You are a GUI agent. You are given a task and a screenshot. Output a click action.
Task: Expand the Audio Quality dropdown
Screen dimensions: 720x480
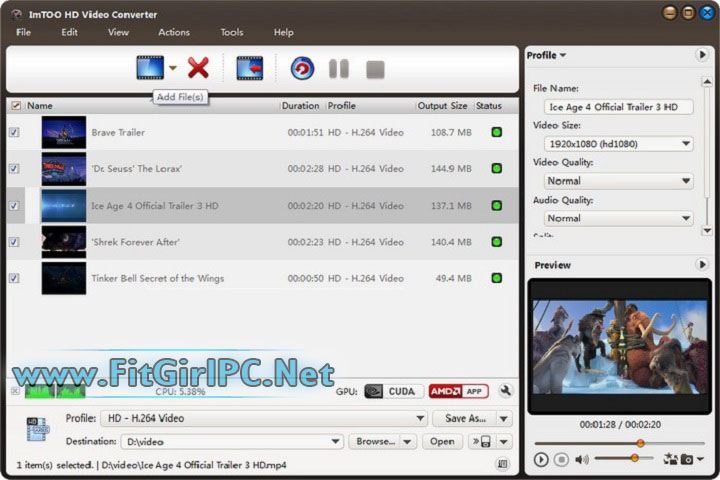pos(619,218)
